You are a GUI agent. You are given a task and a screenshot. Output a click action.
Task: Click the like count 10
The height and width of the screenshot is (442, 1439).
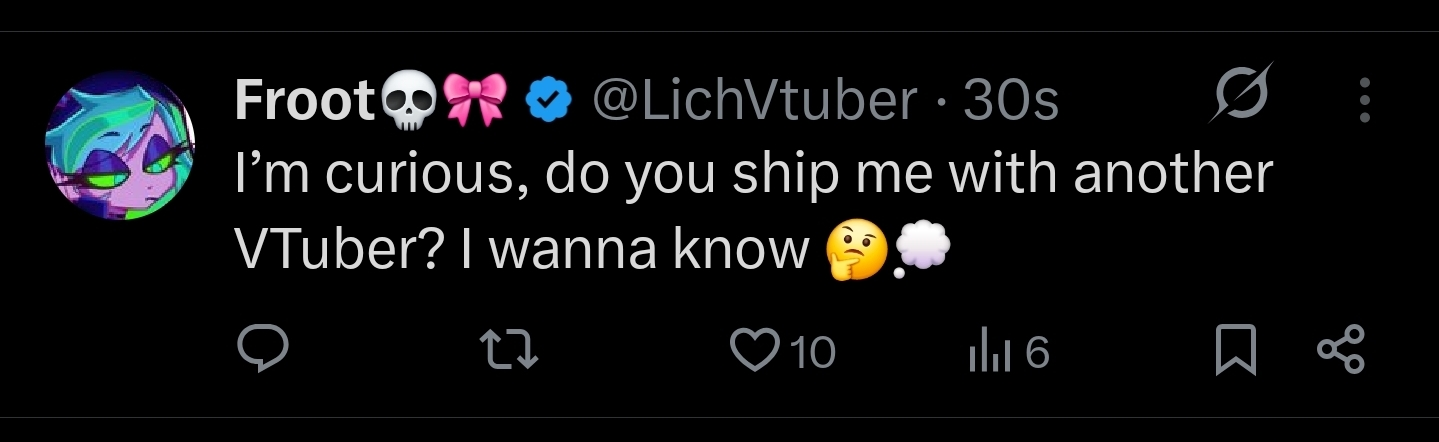812,352
